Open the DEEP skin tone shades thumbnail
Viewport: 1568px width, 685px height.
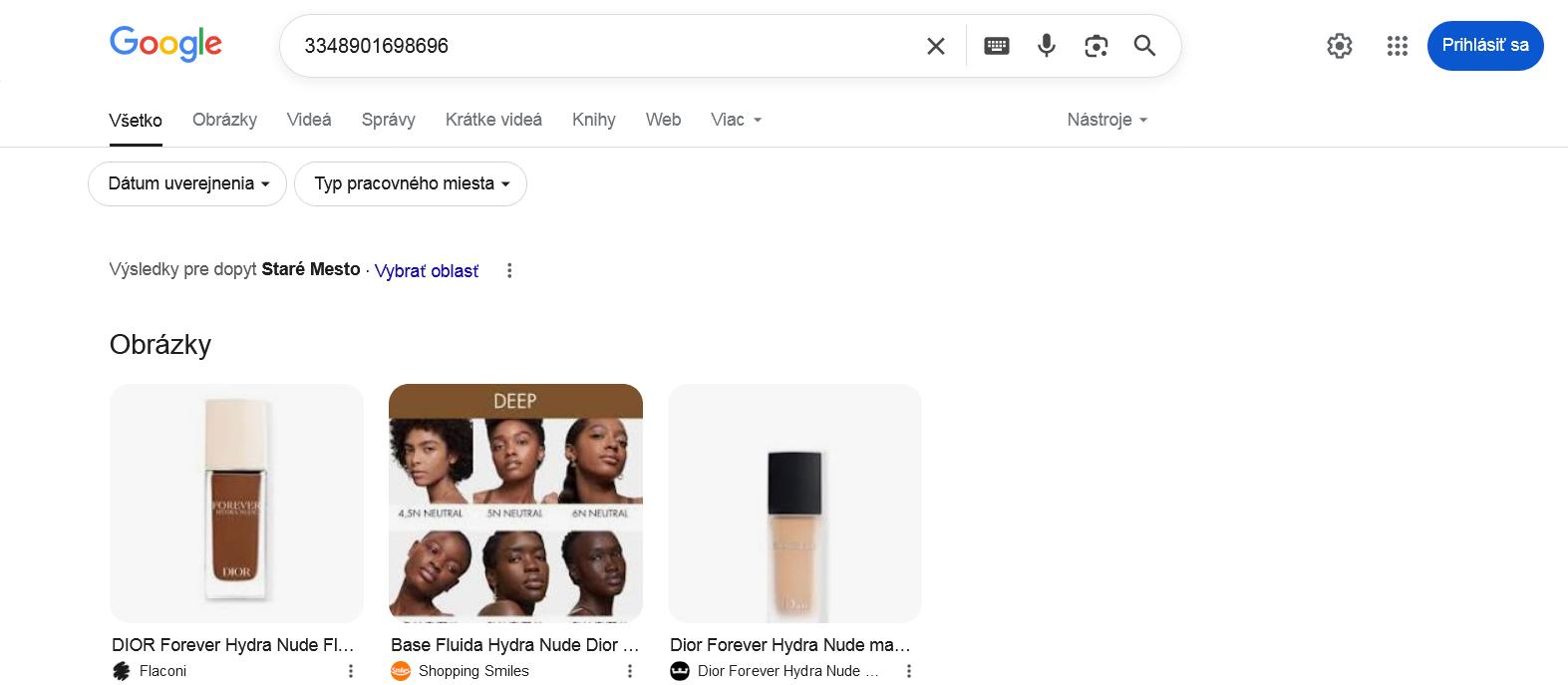[515, 503]
